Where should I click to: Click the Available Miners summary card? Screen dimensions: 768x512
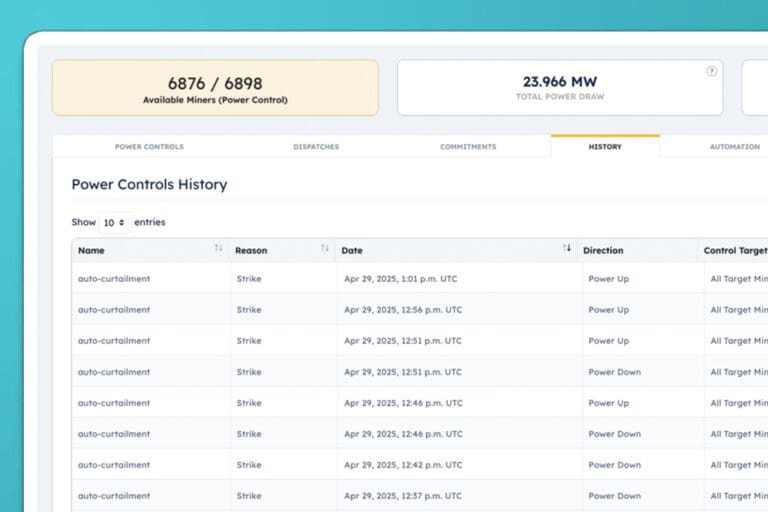(215, 87)
